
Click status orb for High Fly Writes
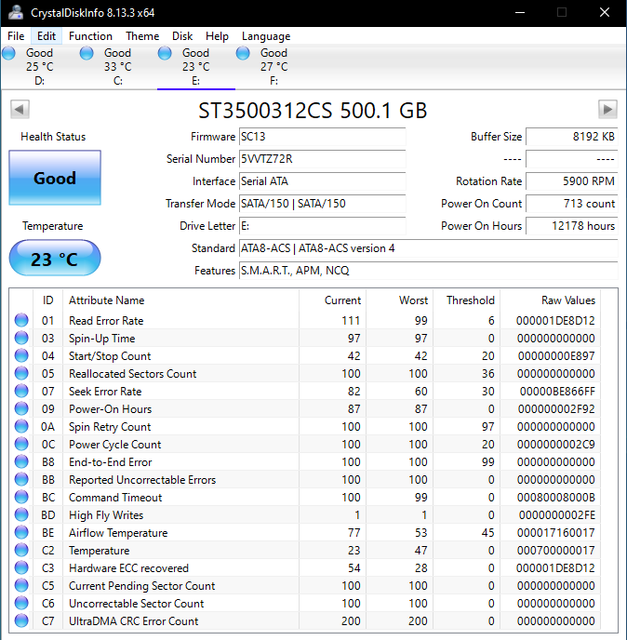point(21,515)
